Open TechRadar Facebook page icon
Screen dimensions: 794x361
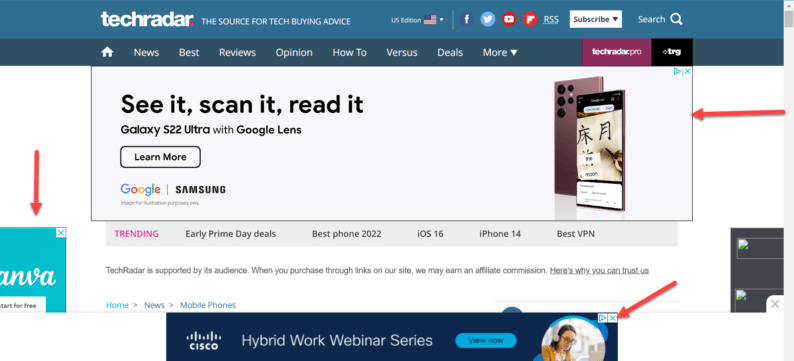466,19
